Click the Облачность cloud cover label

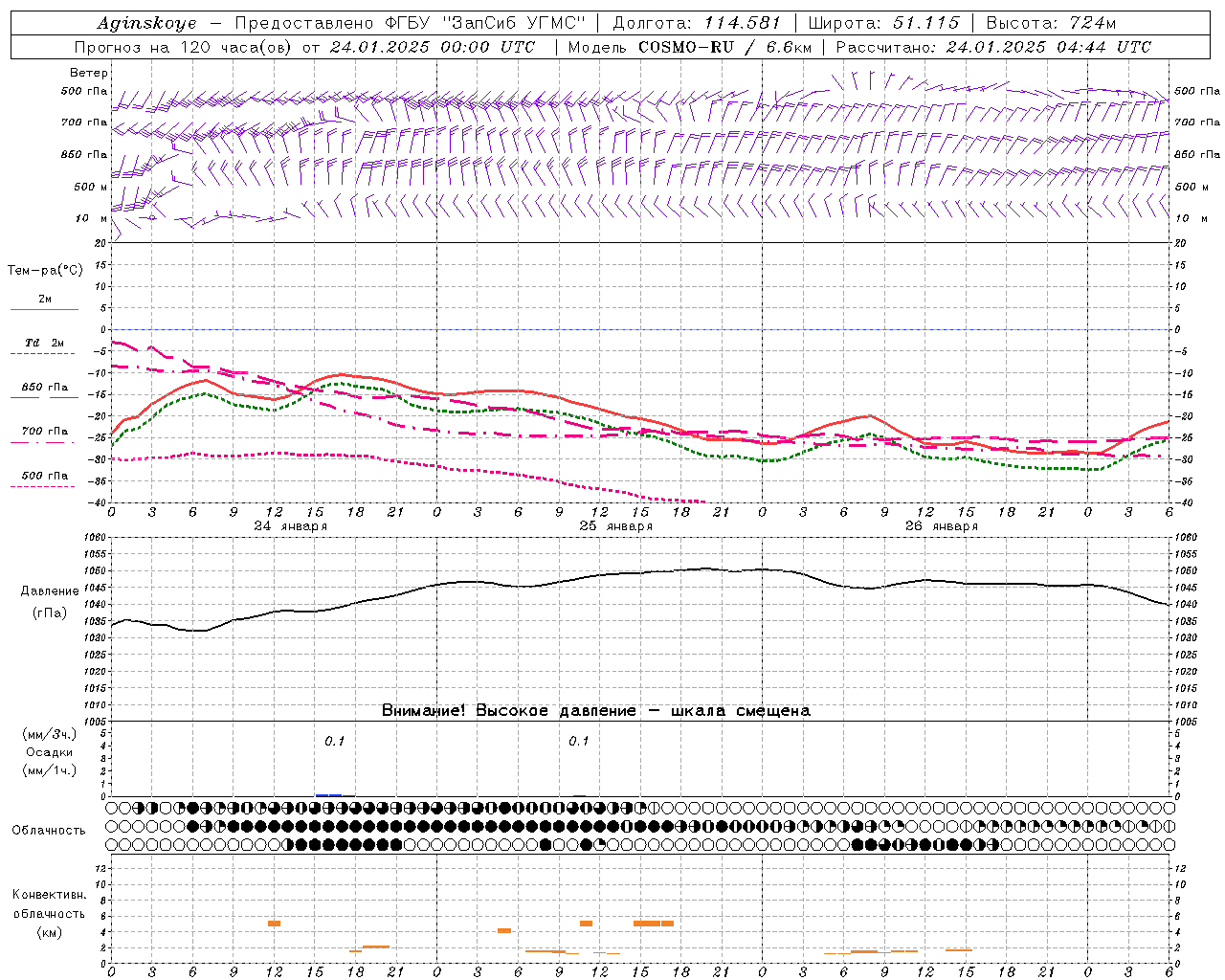pyautogui.click(x=49, y=830)
